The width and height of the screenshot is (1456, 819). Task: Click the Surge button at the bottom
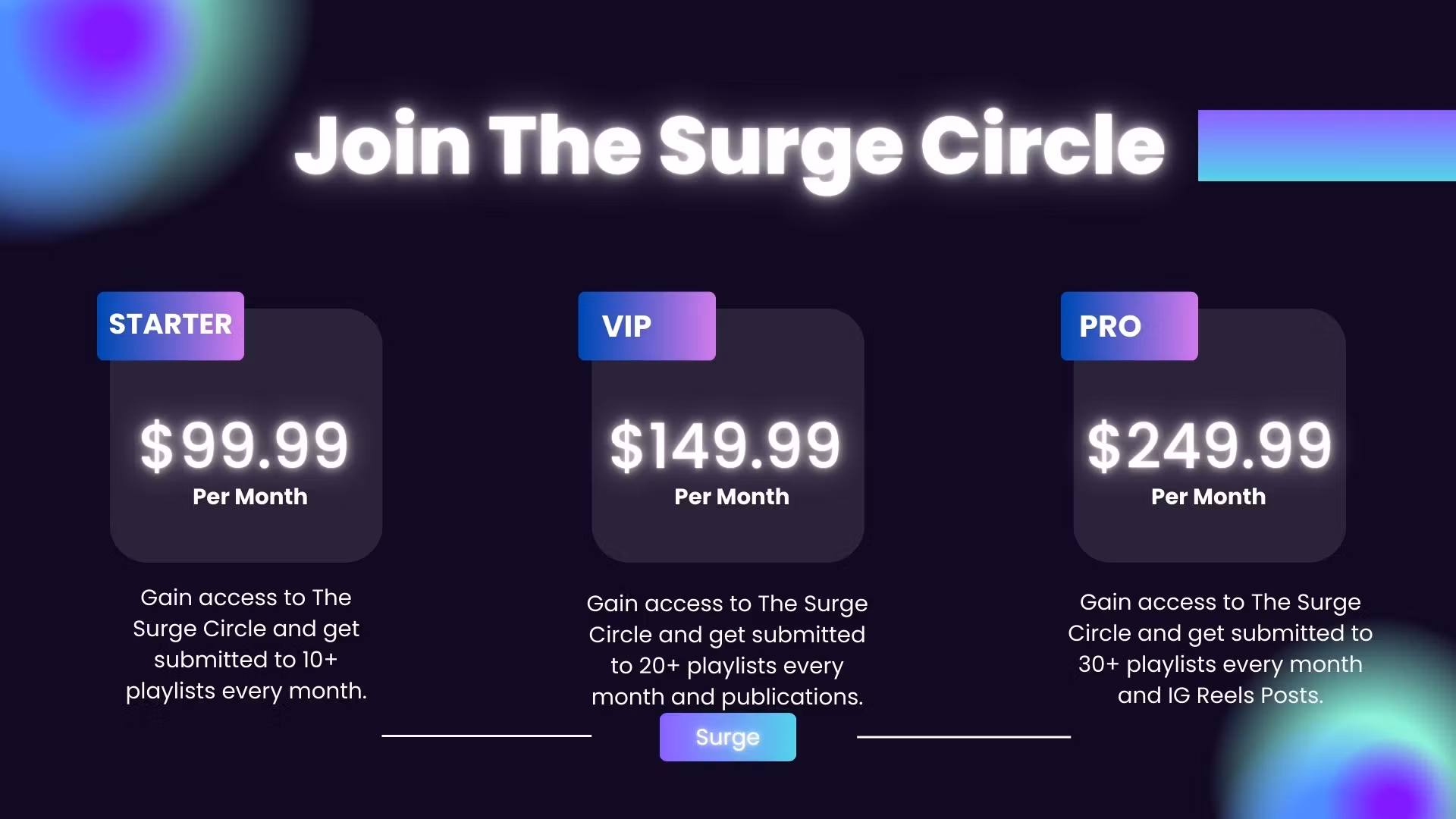[727, 737]
